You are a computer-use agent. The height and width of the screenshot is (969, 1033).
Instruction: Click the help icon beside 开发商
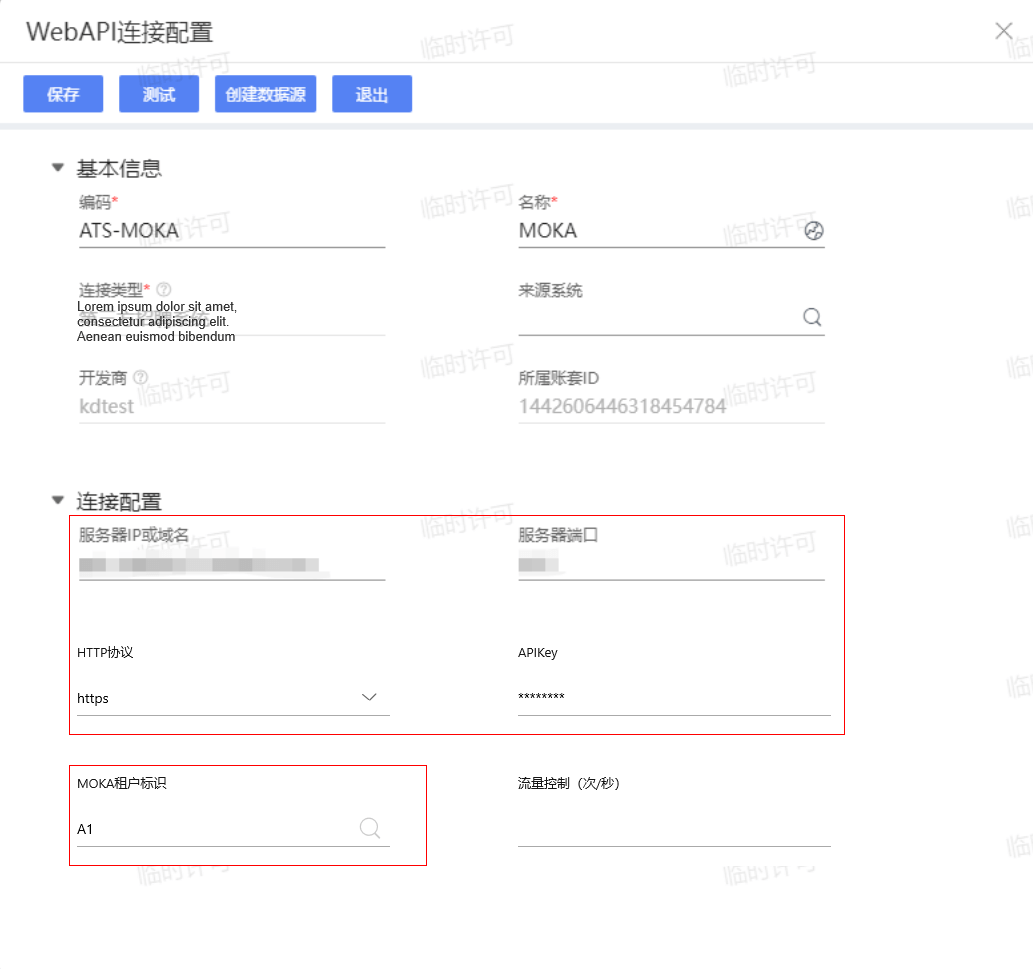pyautogui.click(x=141, y=377)
